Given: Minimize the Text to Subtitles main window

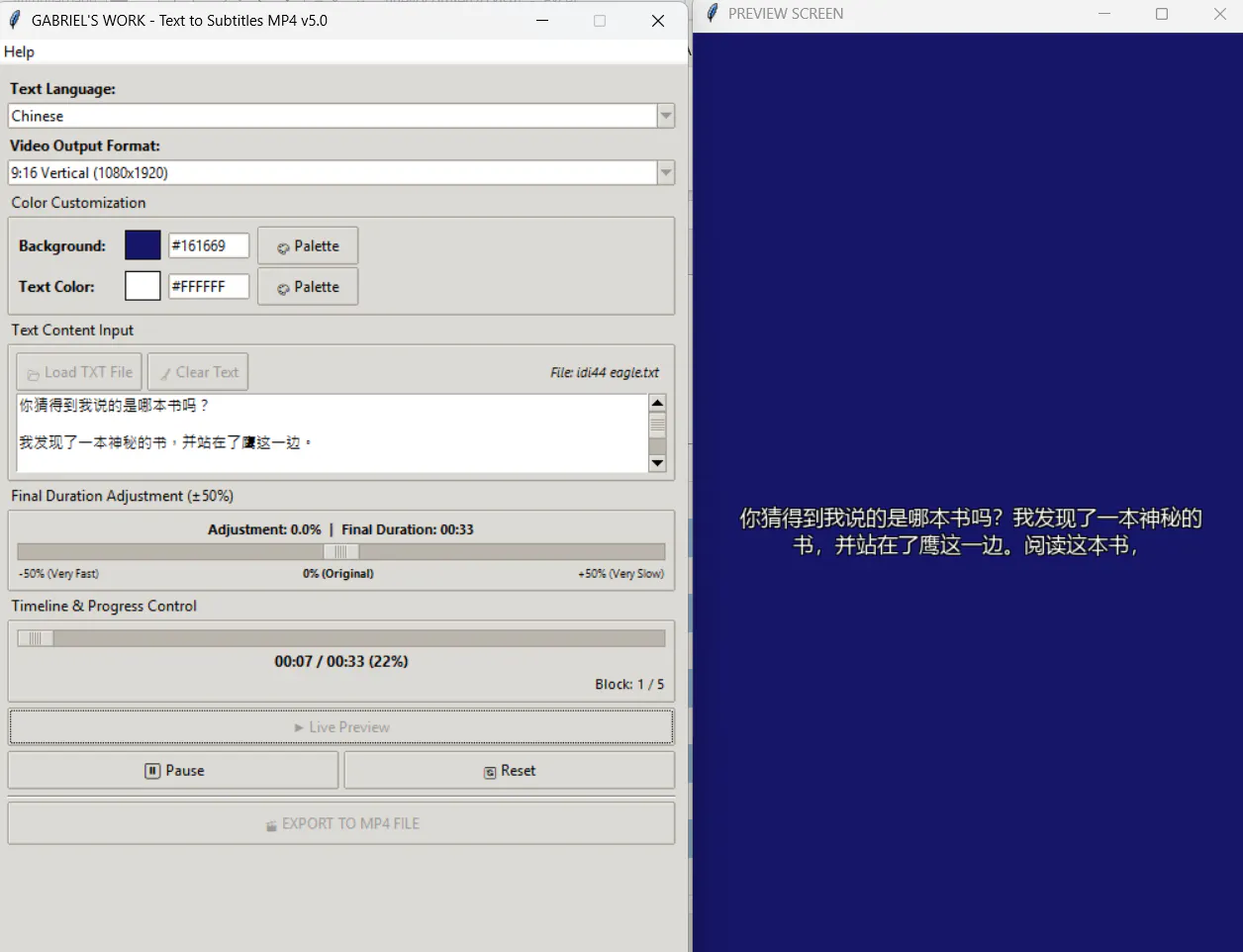Looking at the screenshot, I should [x=542, y=20].
